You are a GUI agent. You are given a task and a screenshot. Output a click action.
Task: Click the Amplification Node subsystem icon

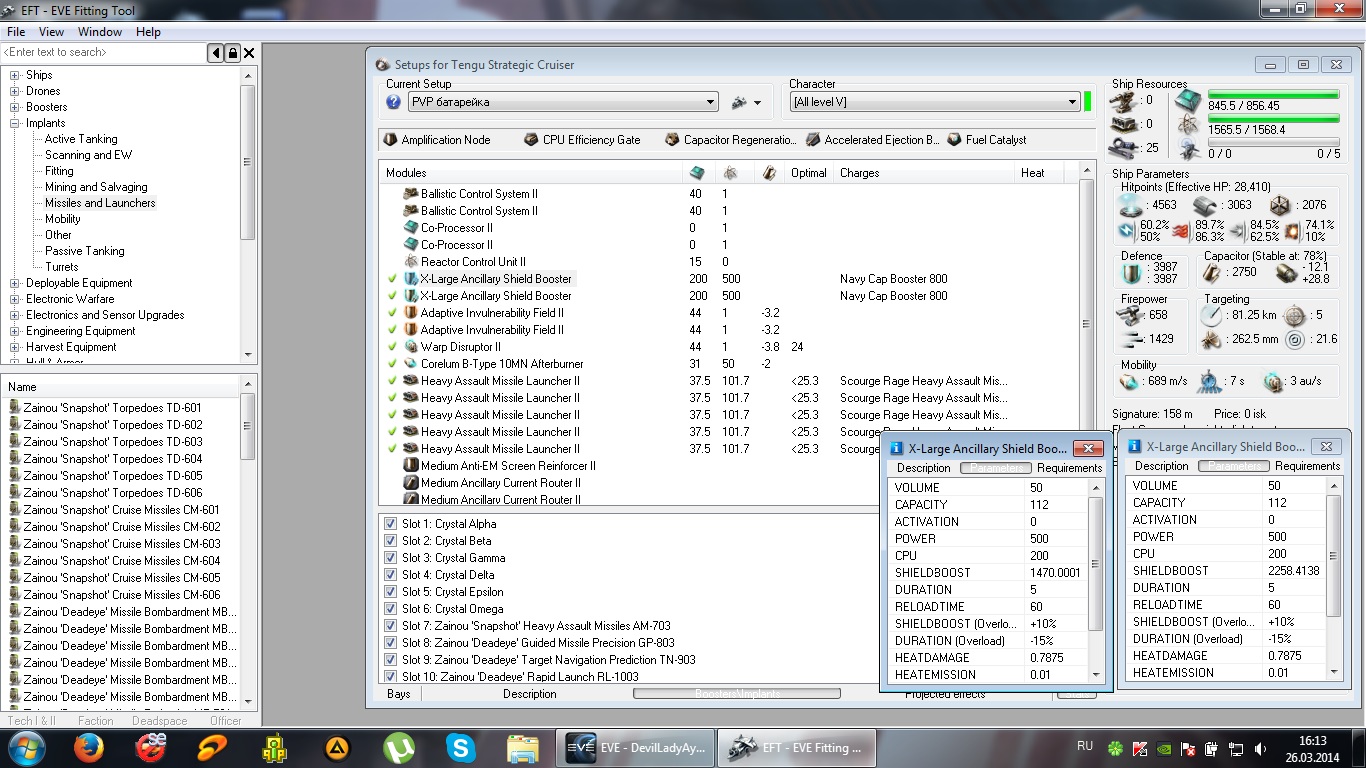[391, 140]
